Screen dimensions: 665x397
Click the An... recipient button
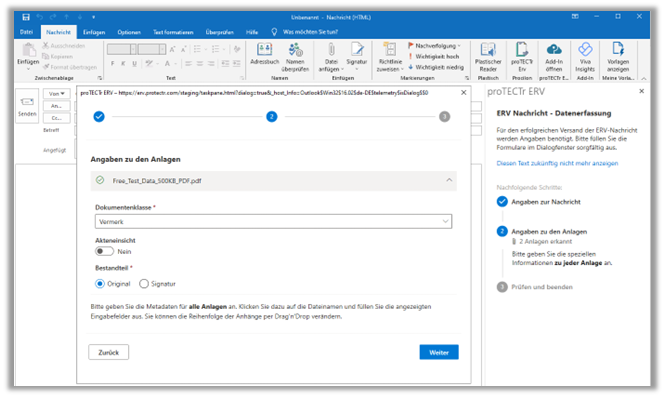pos(56,106)
